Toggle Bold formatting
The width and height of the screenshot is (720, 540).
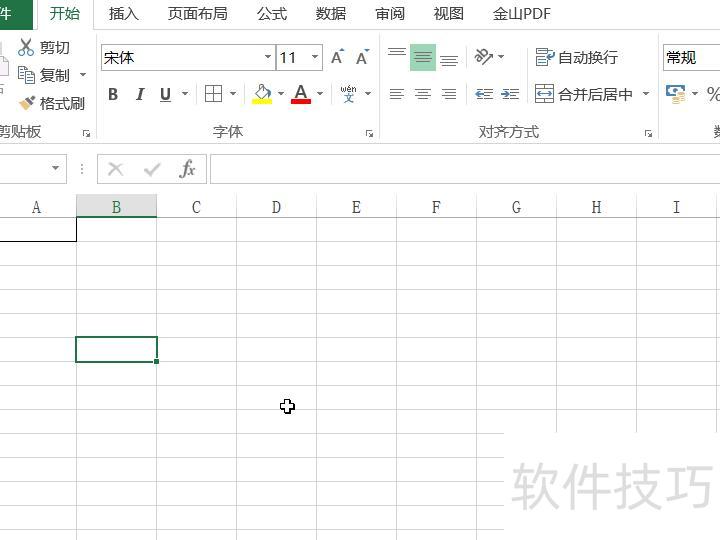coord(113,94)
